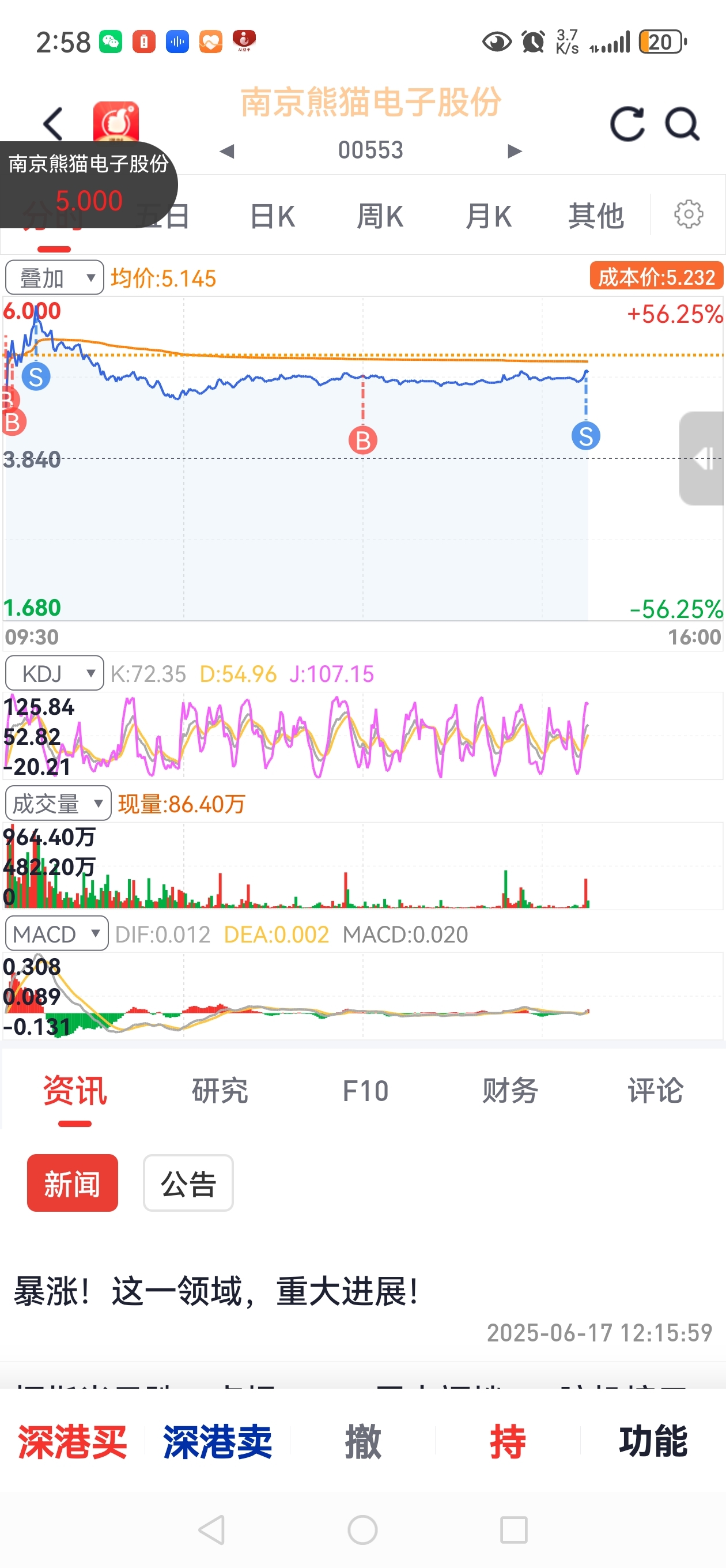Open the MACD indicator dropdown
The width and height of the screenshot is (726, 1568).
[x=56, y=933]
